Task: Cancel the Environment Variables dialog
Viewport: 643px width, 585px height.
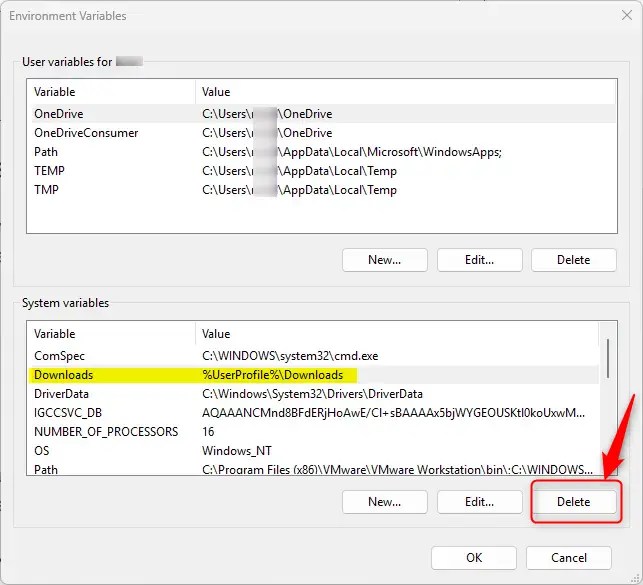Action: click(x=569, y=557)
